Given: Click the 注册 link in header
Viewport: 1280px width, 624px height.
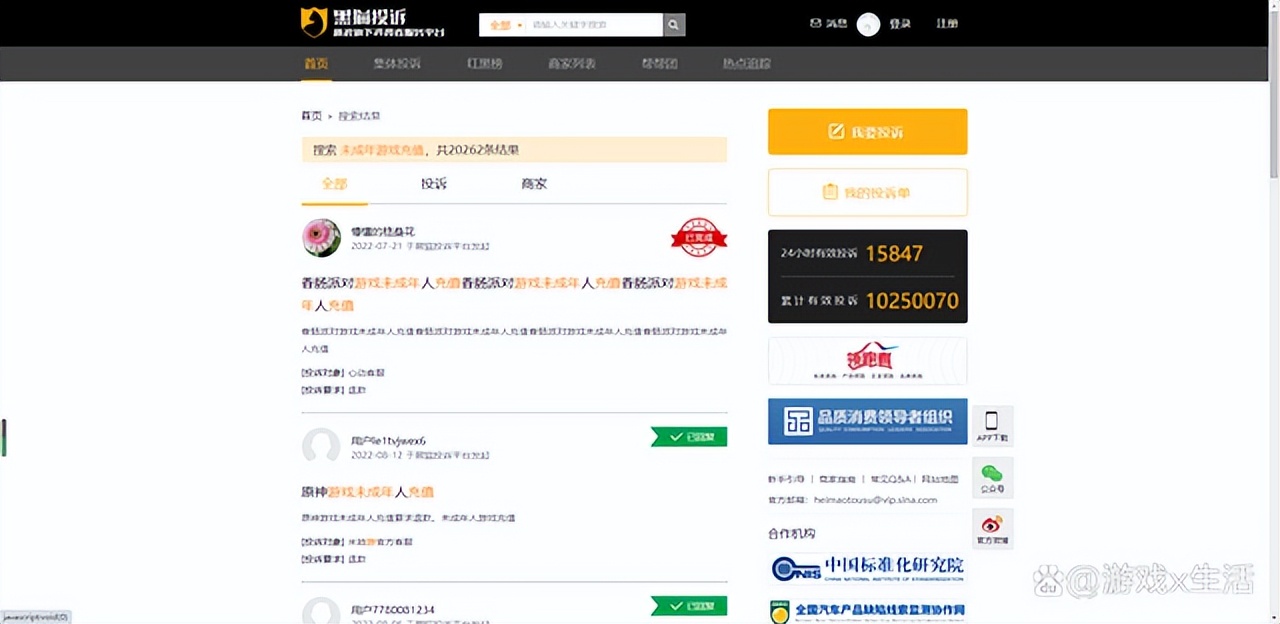Looking at the screenshot, I should [946, 23].
